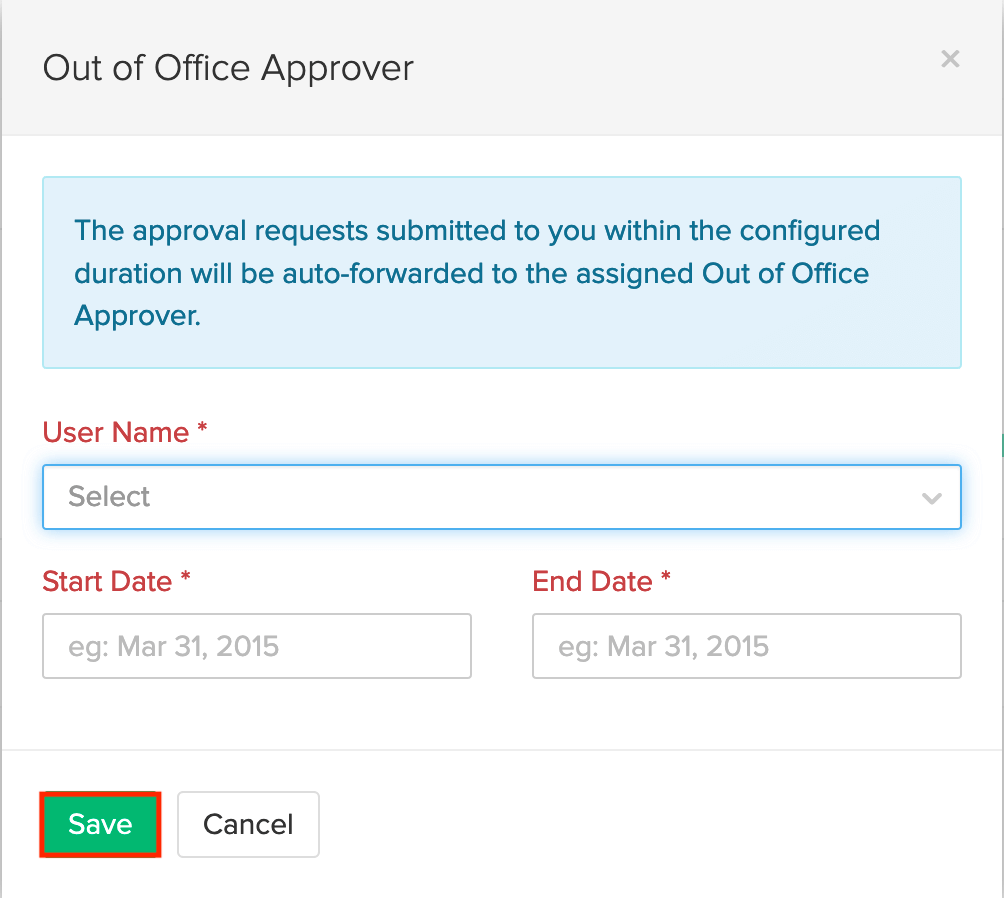Click the "eg: Mar 31, 2015" End Date placeholder
This screenshot has height=898, width=1004.
[663, 646]
